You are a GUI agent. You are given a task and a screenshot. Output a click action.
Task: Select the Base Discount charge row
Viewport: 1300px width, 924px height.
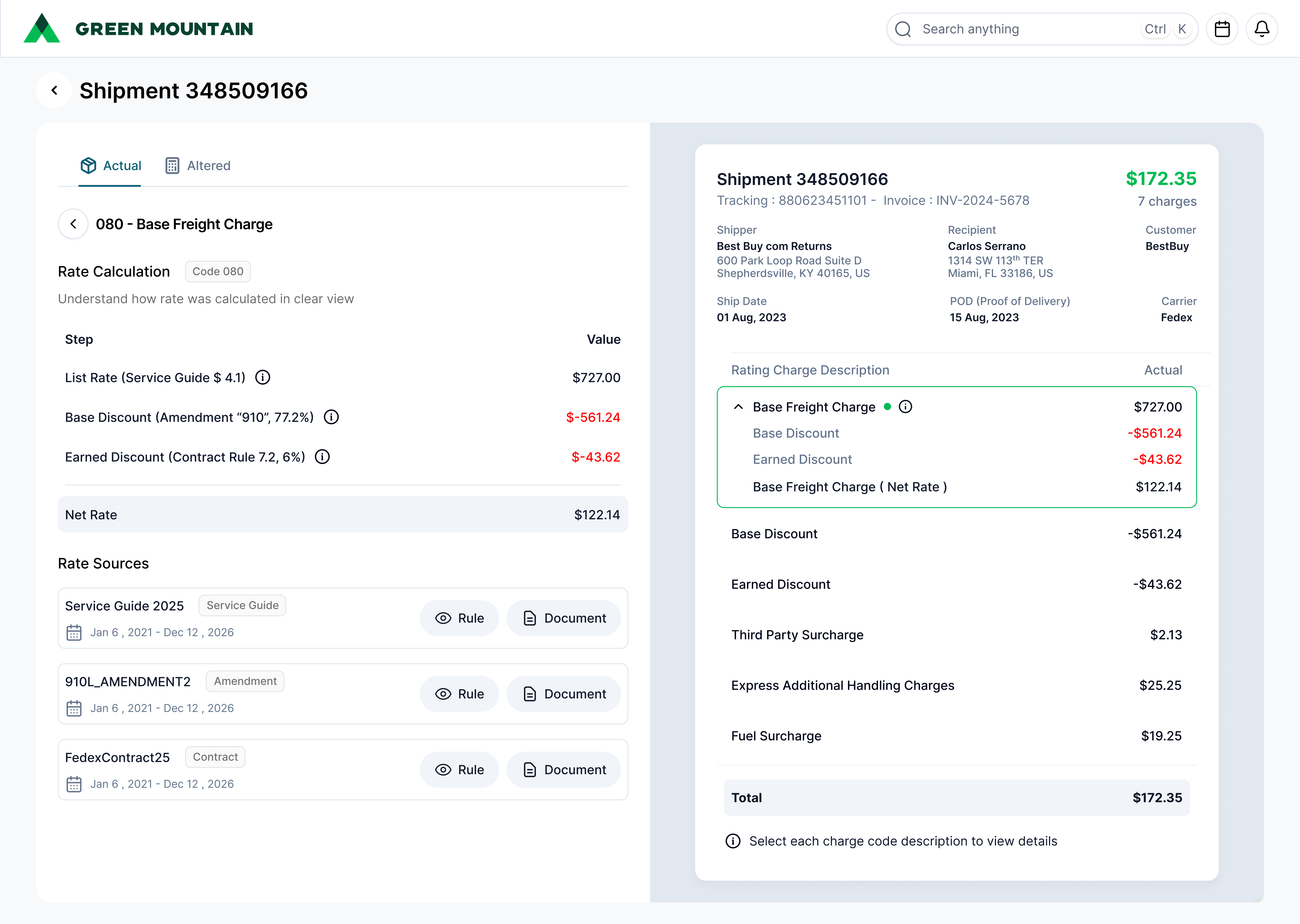click(956, 534)
